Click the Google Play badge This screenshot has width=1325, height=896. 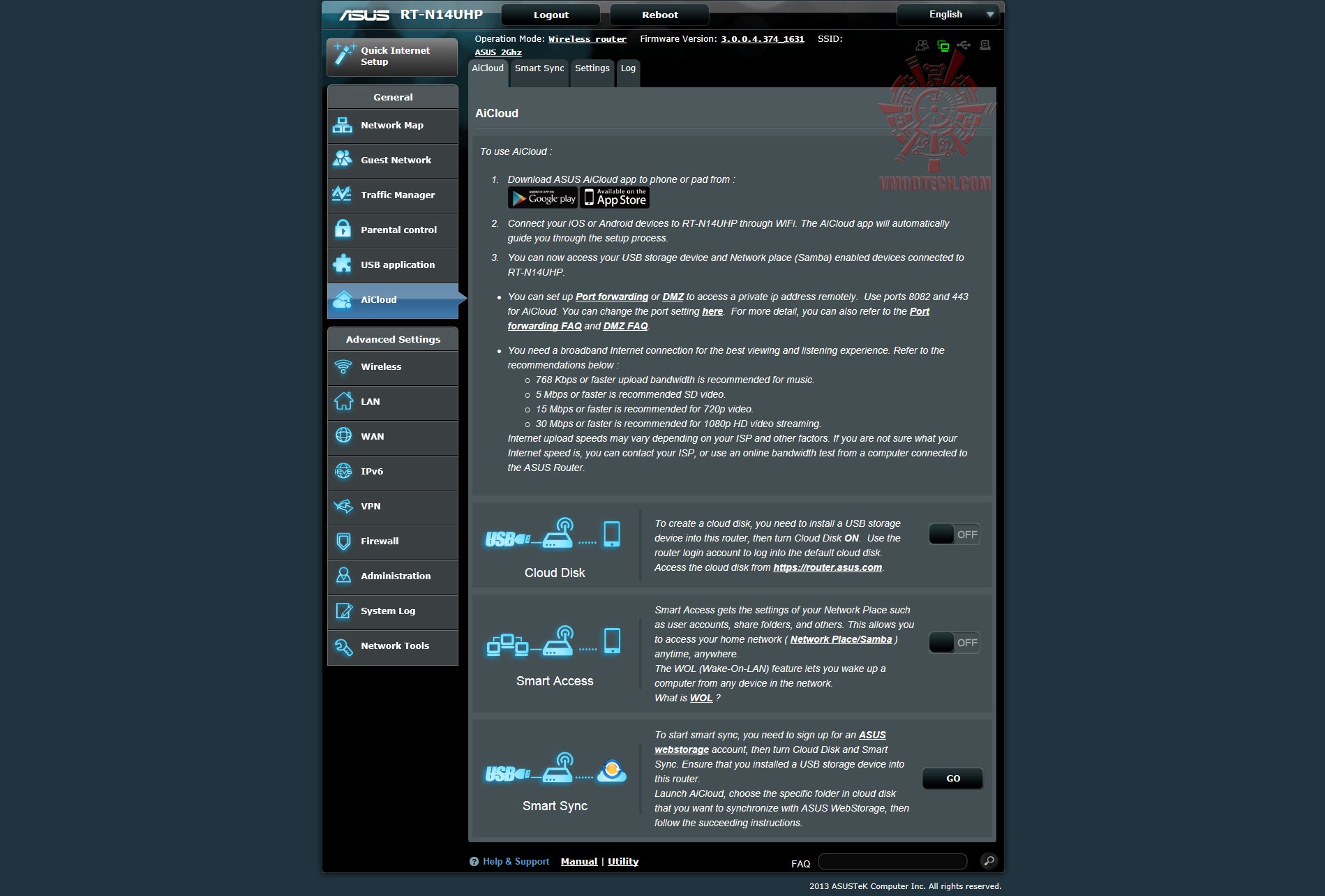pos(543,198)
